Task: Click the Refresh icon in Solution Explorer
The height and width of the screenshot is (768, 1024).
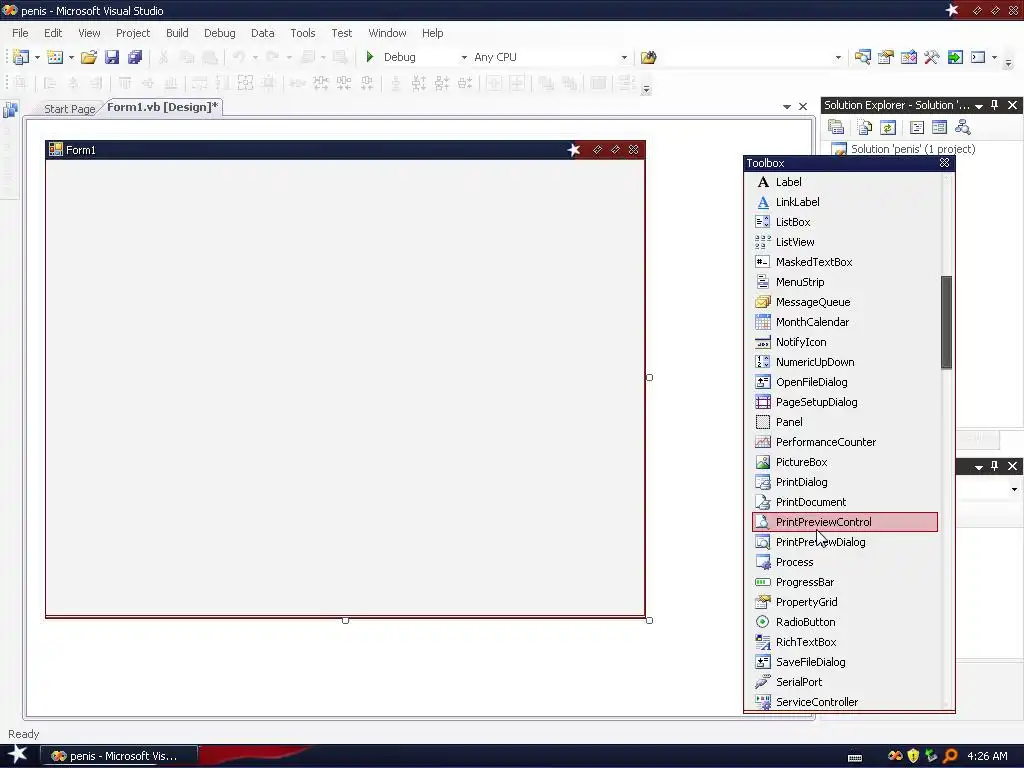Action: (888, 127)
